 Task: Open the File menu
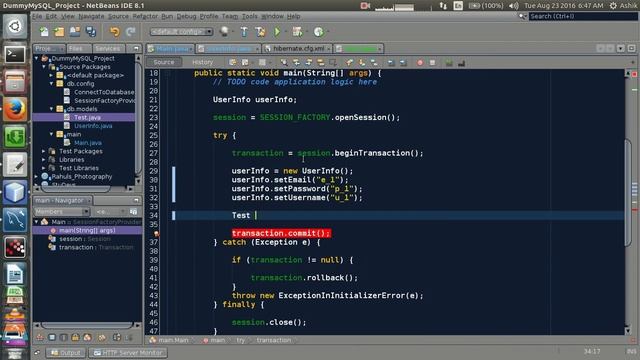click(37, 16)
